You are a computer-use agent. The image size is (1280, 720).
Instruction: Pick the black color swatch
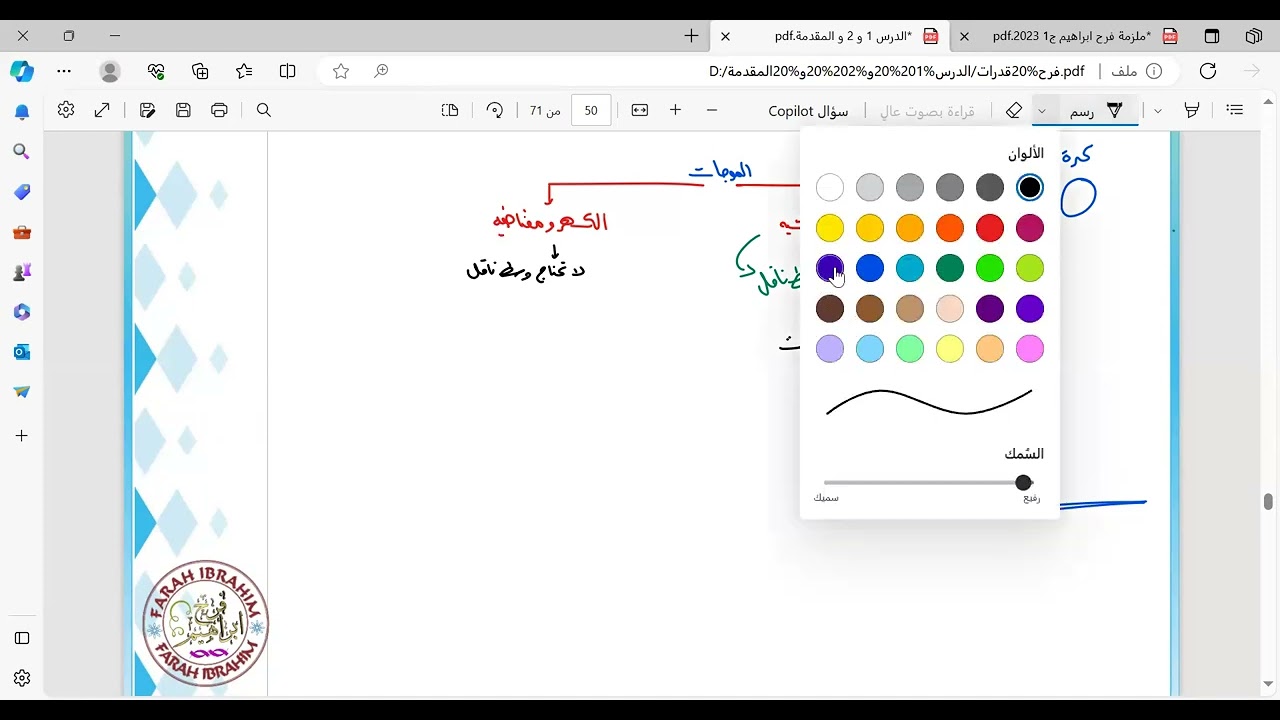(1030, 187)
